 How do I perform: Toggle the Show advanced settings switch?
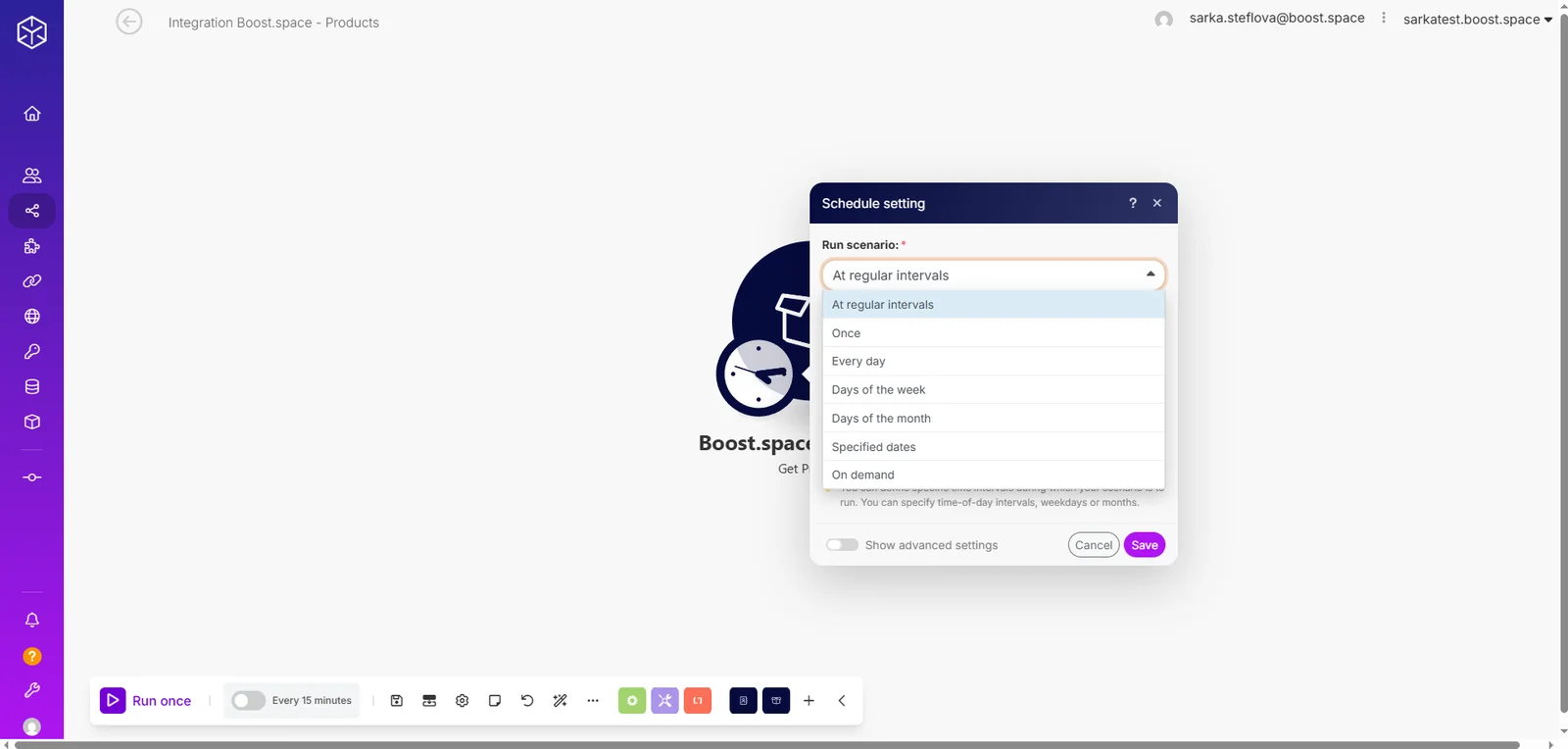(842, 545)
